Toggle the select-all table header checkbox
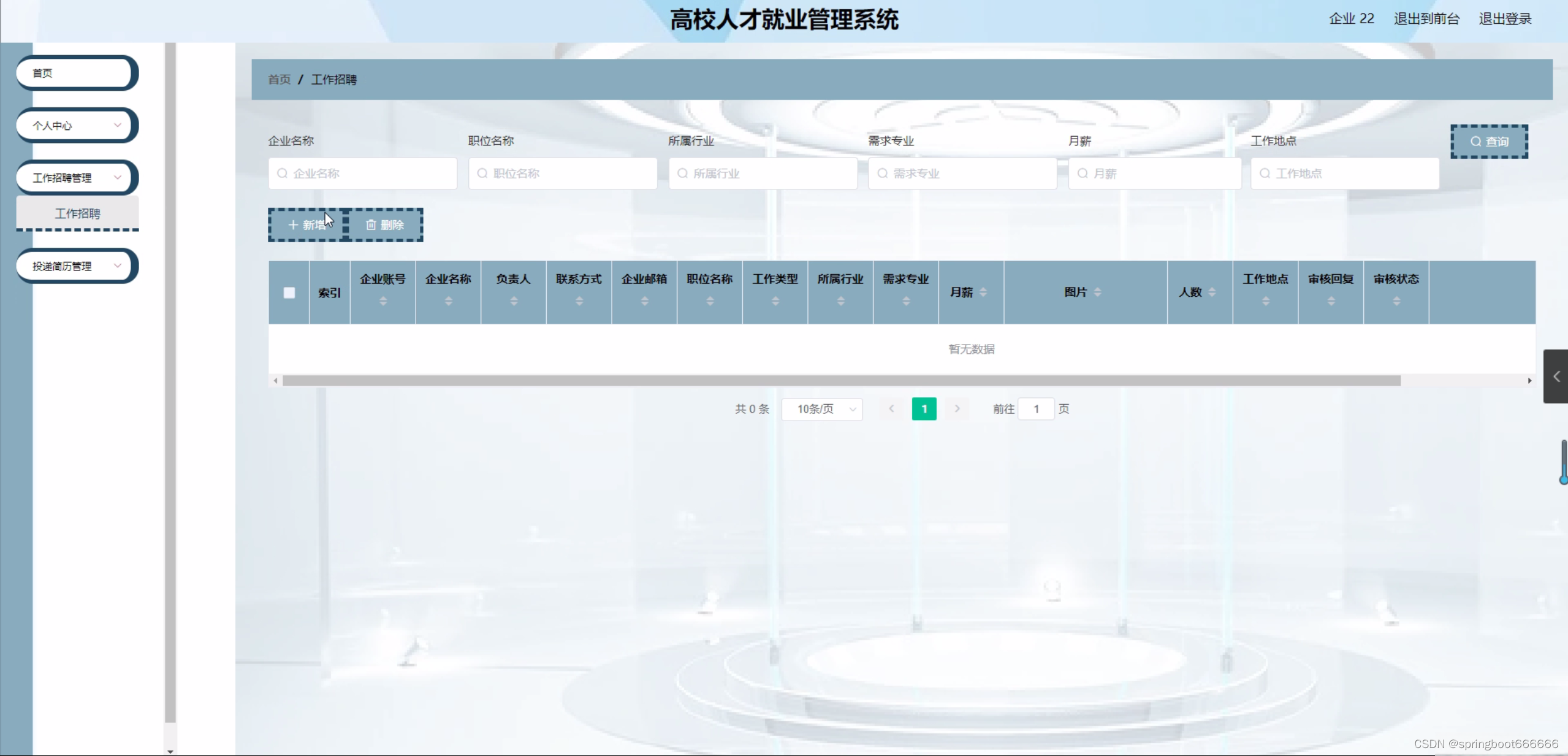This screenshot has height=756, width=1568. pyautogui.click(x=289, y=293)
